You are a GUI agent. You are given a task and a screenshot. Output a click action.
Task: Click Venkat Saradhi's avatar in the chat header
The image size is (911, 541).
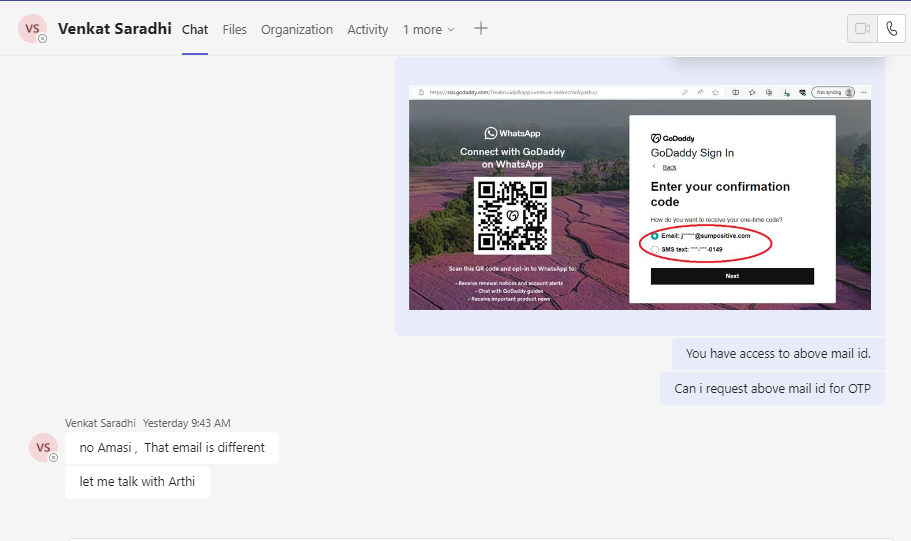[32, 29]
